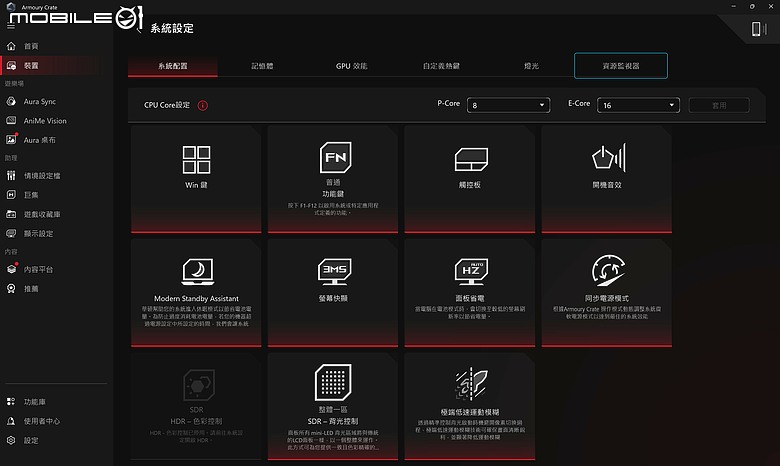Switch to the GPU 效能 tab
Screen dimensions: 780x466
(x=351, y=66)
